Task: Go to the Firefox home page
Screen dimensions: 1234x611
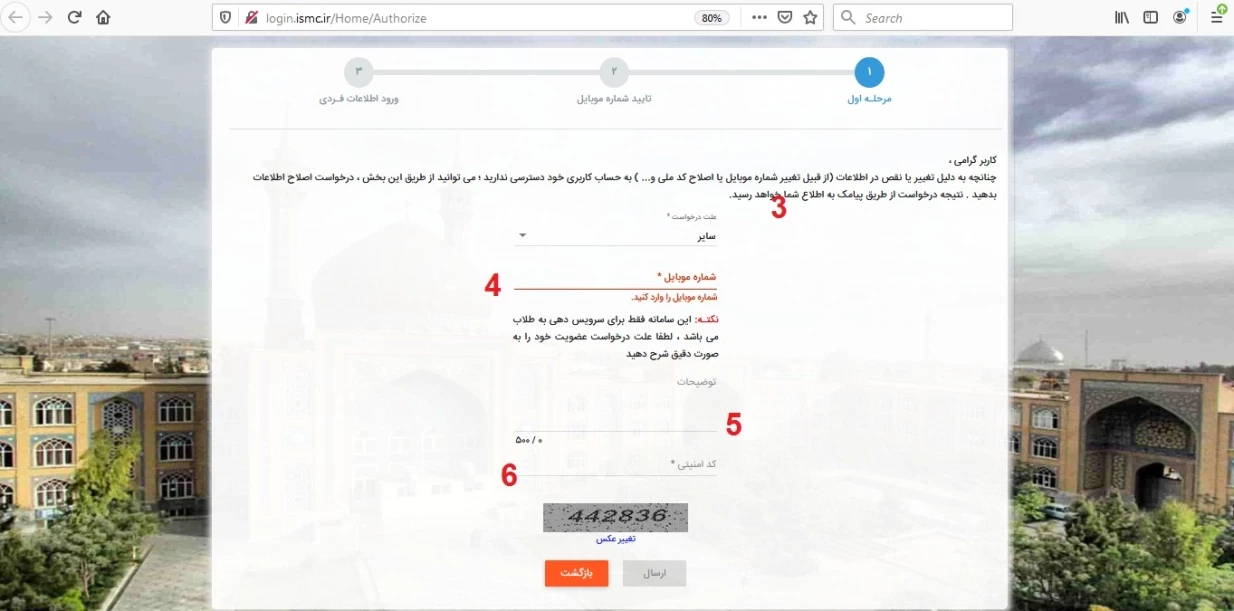Action: point(103,17)
